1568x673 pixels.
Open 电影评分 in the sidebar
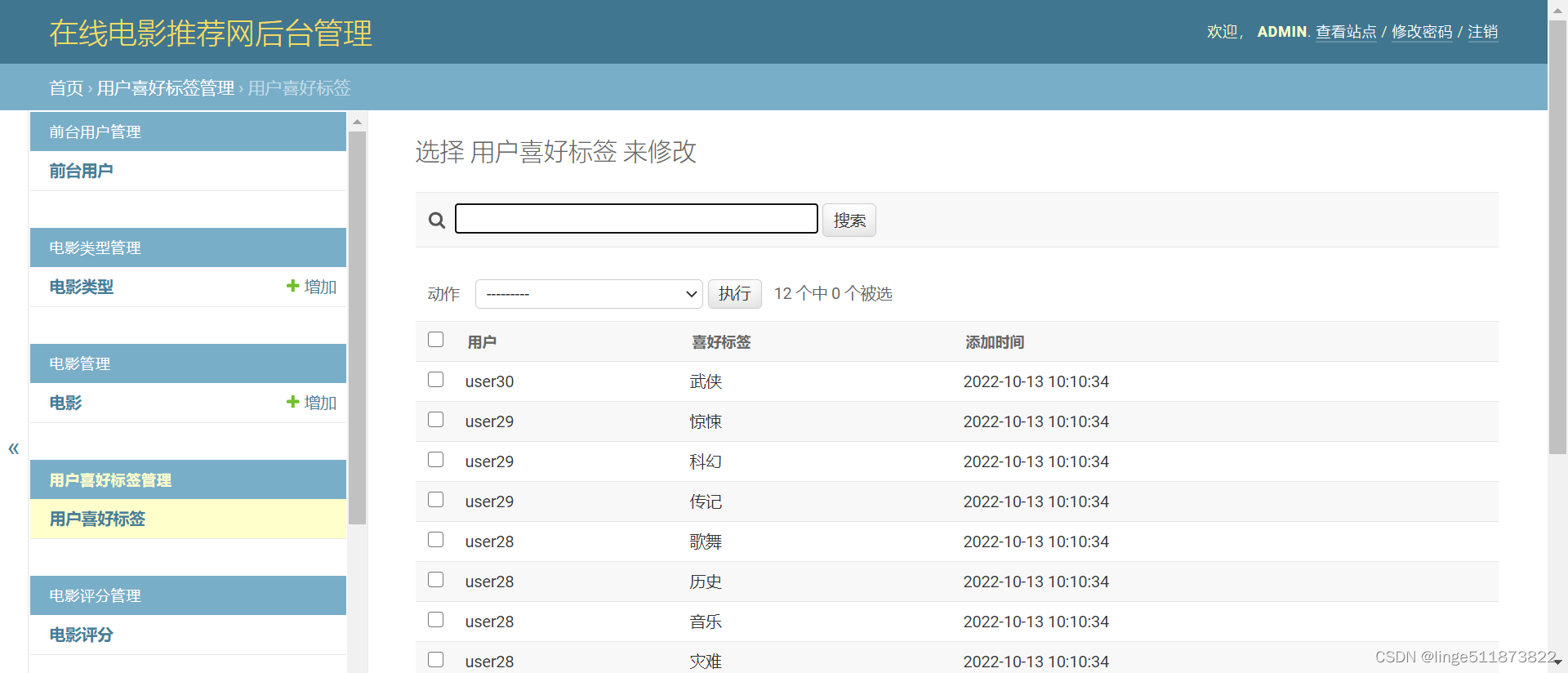81,635
